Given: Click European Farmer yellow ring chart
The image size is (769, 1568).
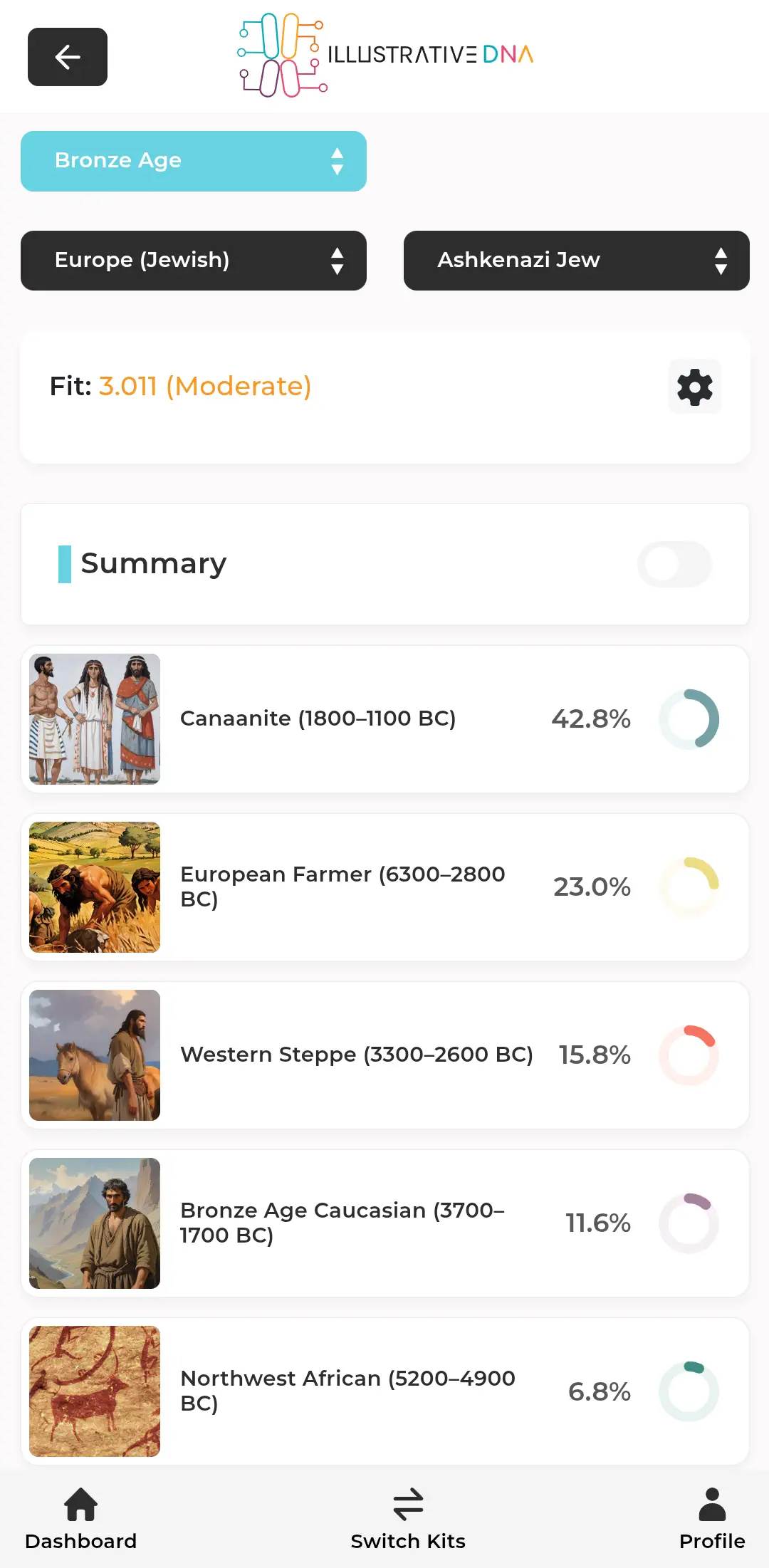Looking at the screenshot, I should tap(689, 887).
